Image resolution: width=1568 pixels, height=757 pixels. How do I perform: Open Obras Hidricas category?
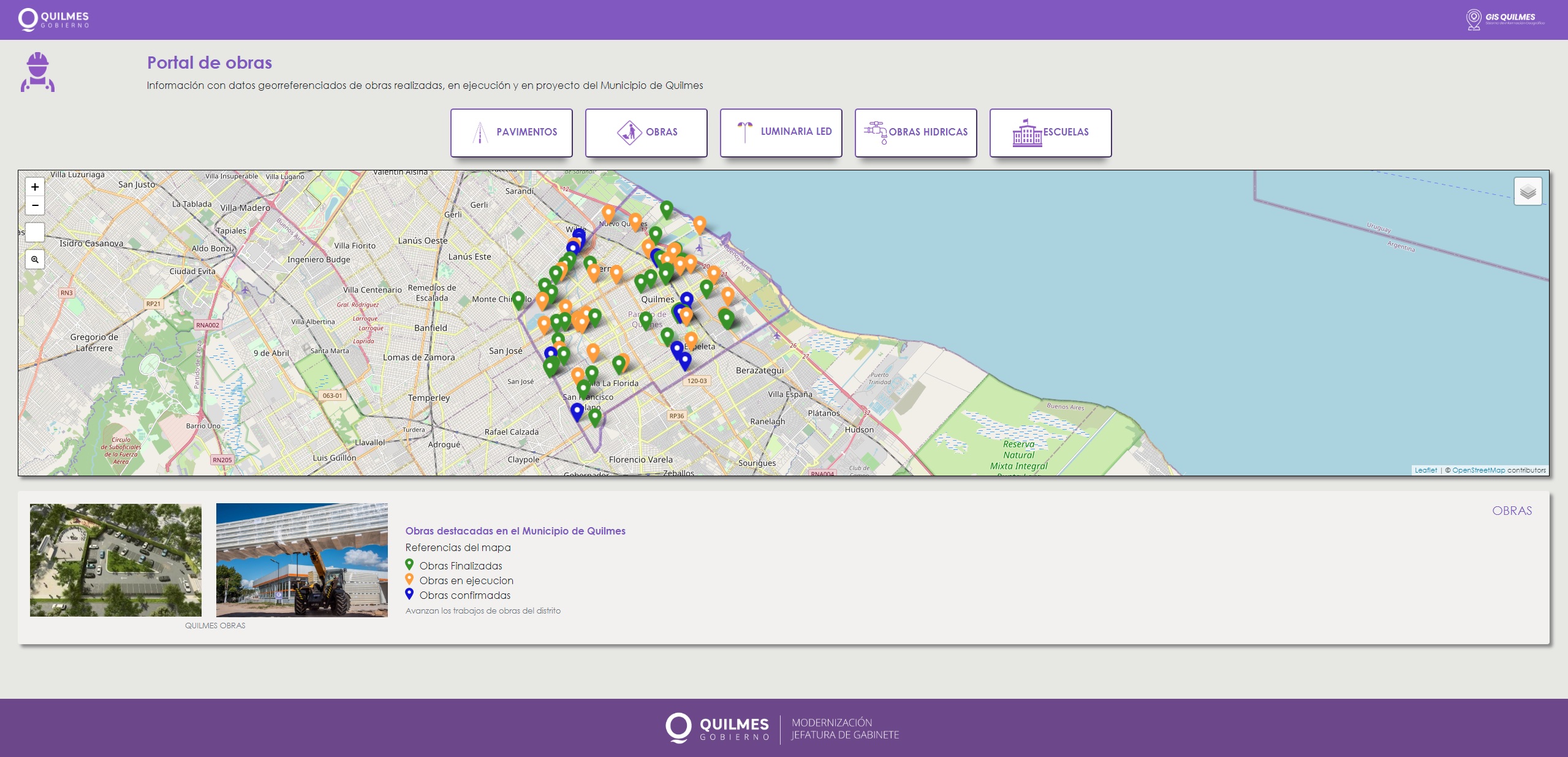coord(915,132)
